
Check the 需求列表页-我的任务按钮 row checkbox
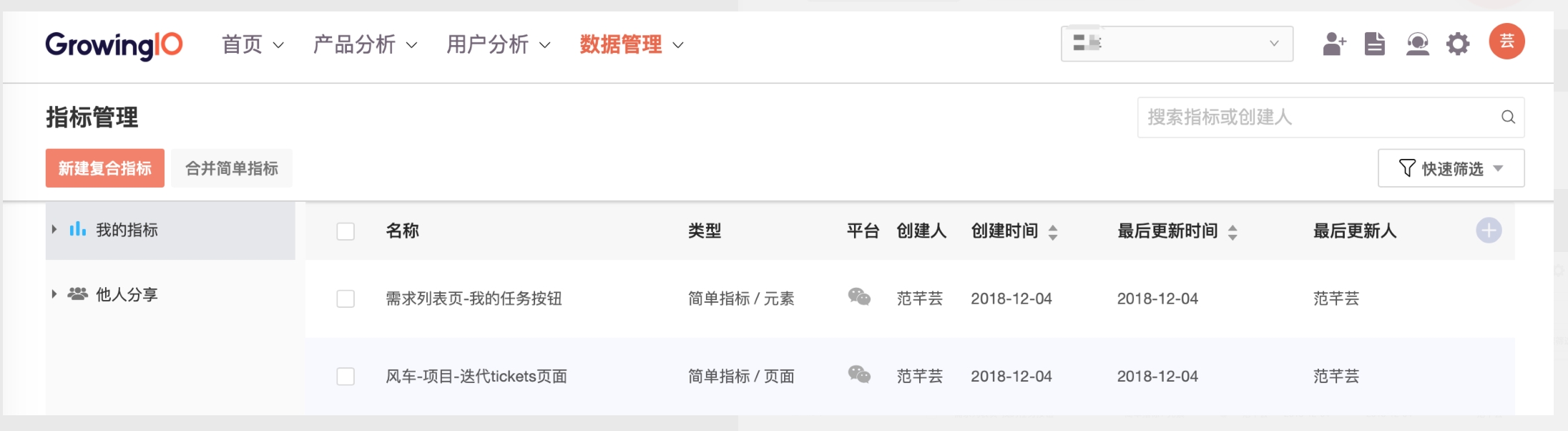[x=346, y=299]
